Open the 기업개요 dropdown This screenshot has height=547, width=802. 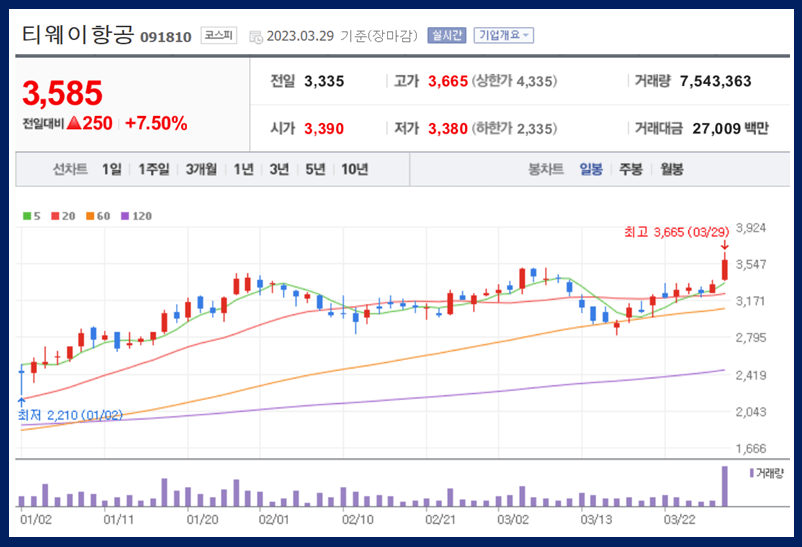click(x=503, y=35)
